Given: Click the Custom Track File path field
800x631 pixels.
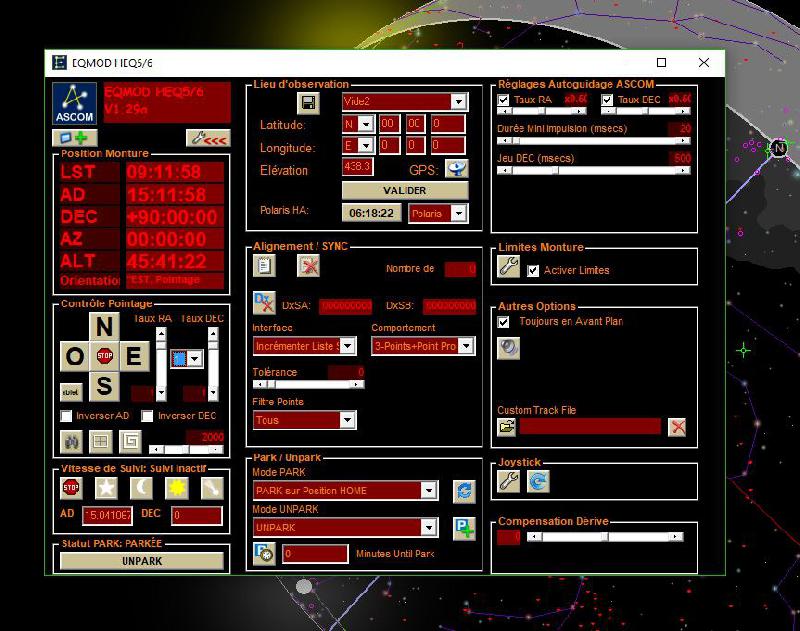Looking at the screenshot, I should pyautogui.click(x=590, y=426).
